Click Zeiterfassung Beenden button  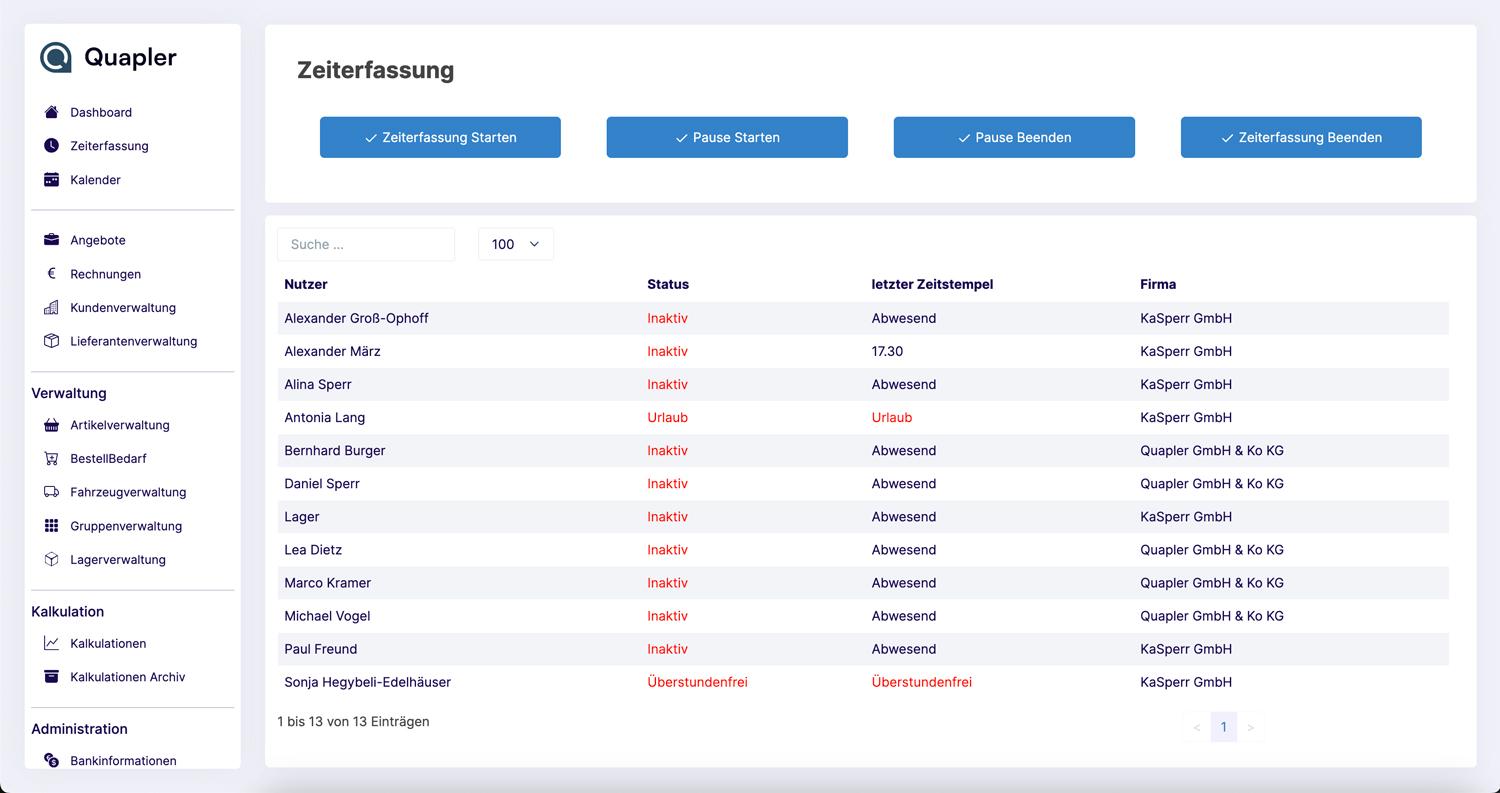1301,137
